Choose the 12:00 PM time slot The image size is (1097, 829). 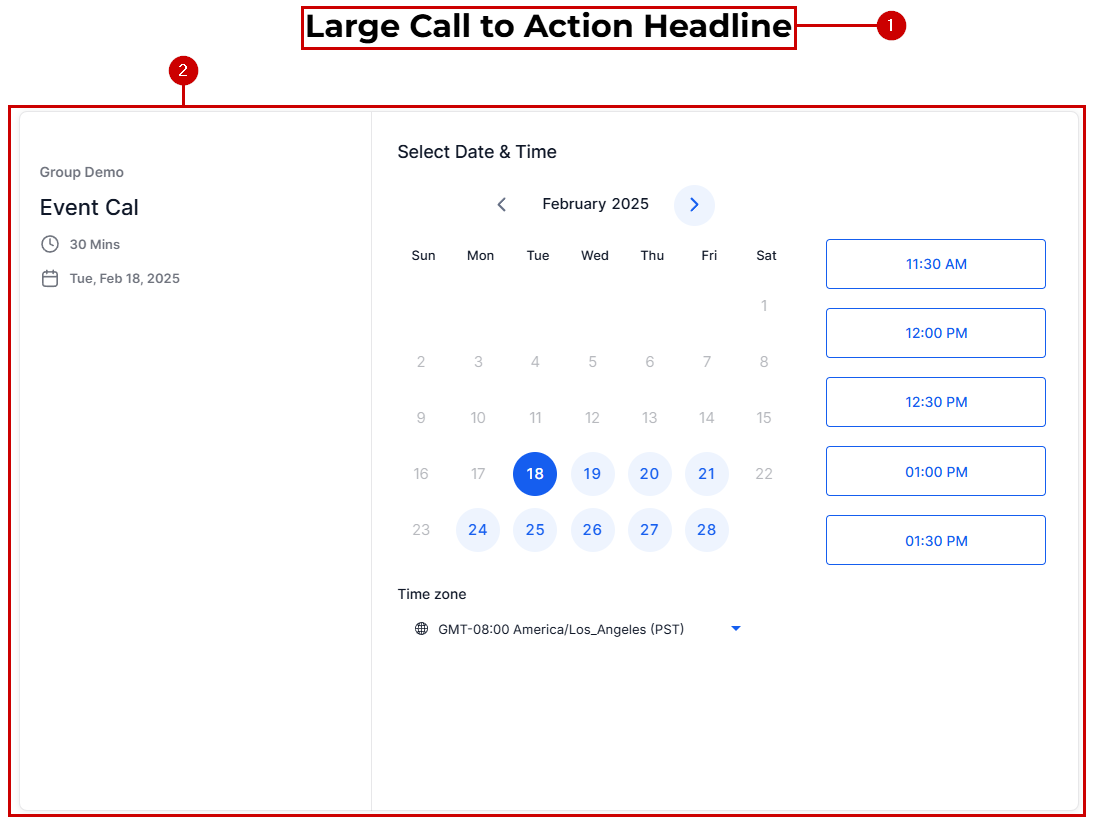coord(935,333)
